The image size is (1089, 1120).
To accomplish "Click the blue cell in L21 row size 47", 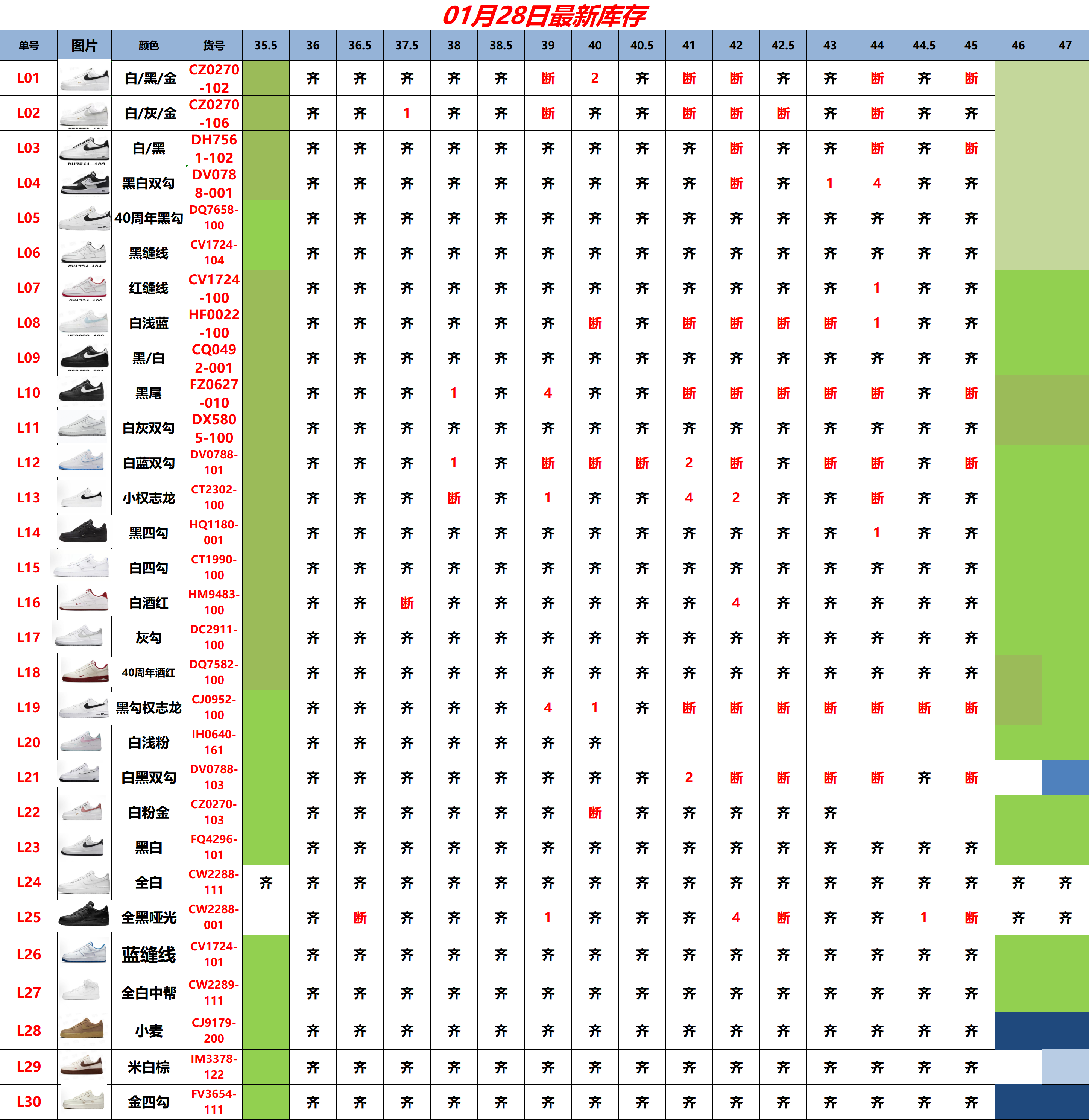I will click(x=1065, y=777).
